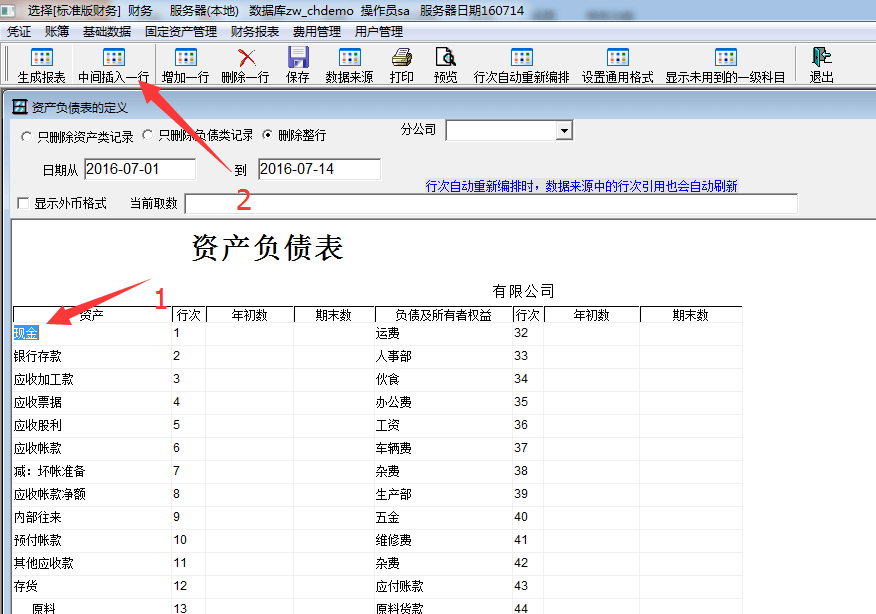Click the 删除一行 red X icon
The image size is (876, 614).
coord(246,58)
